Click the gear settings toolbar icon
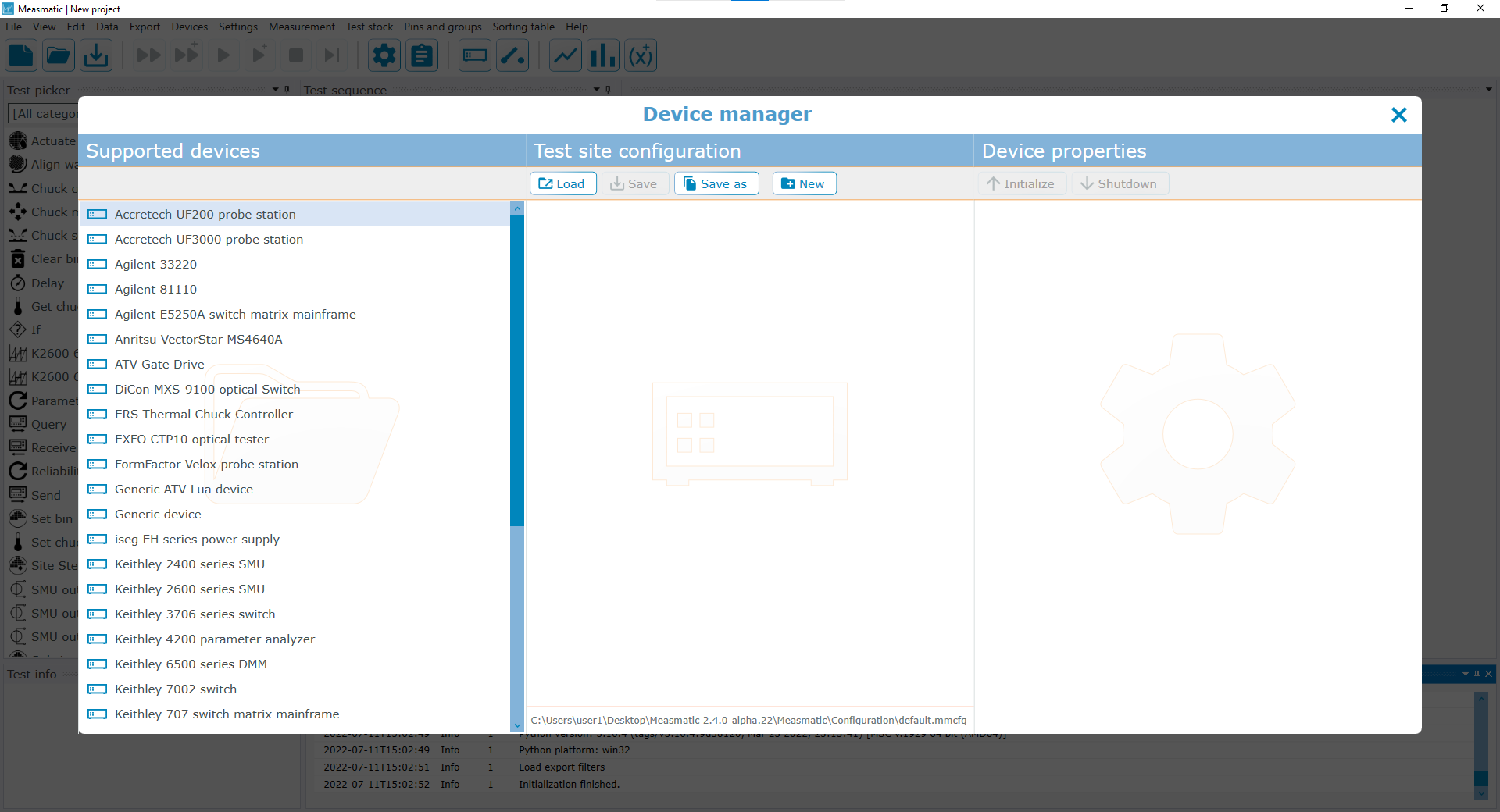Screen dimensions: 1500x812 tap(384, 55)
